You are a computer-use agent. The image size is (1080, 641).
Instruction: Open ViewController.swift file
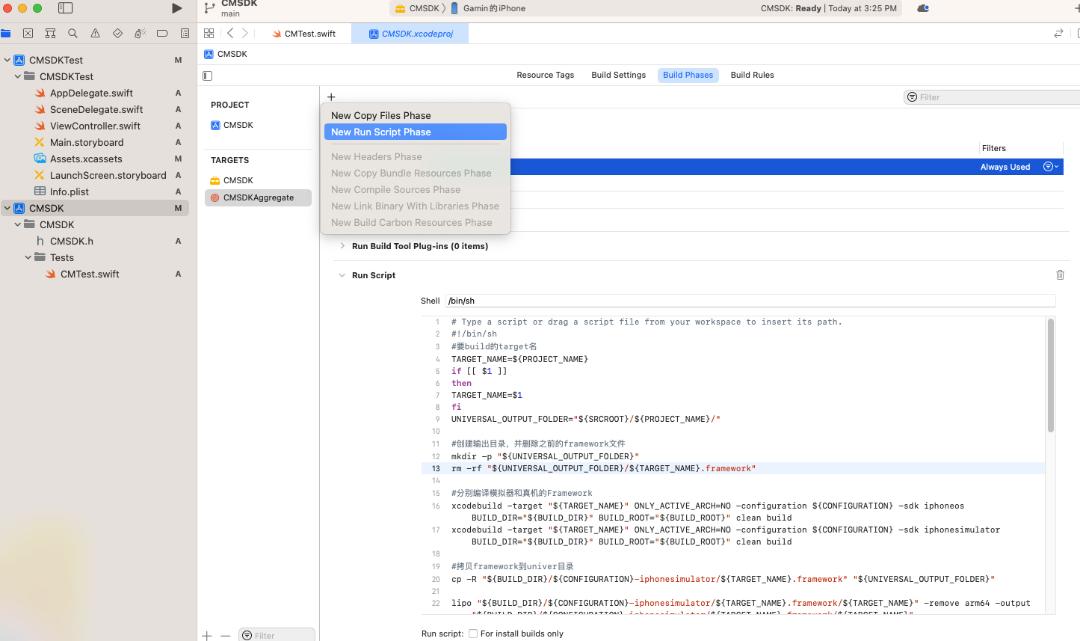point(95,126)
